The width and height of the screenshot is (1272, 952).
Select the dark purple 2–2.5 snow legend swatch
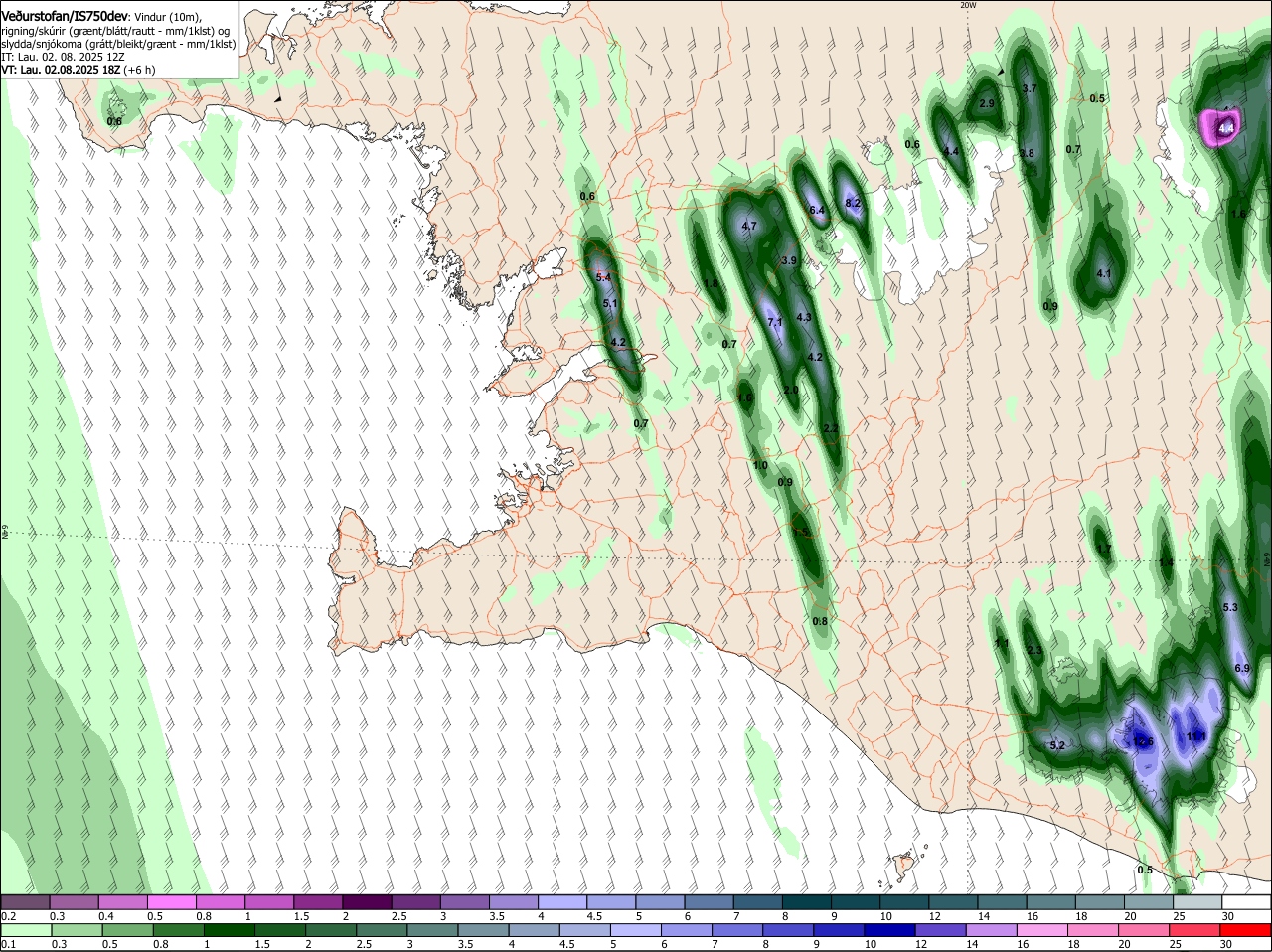370,901
